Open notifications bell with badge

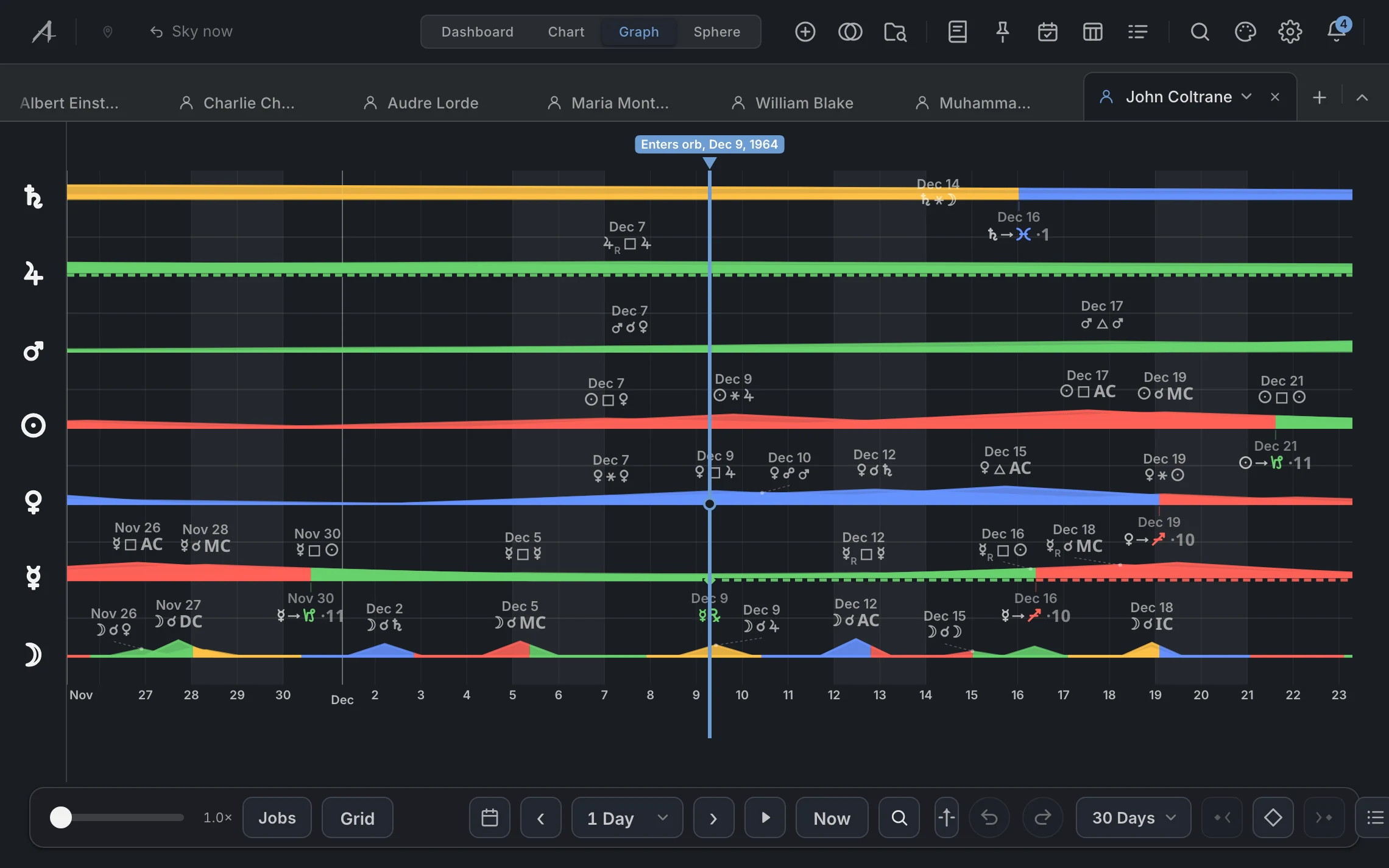1337,30
